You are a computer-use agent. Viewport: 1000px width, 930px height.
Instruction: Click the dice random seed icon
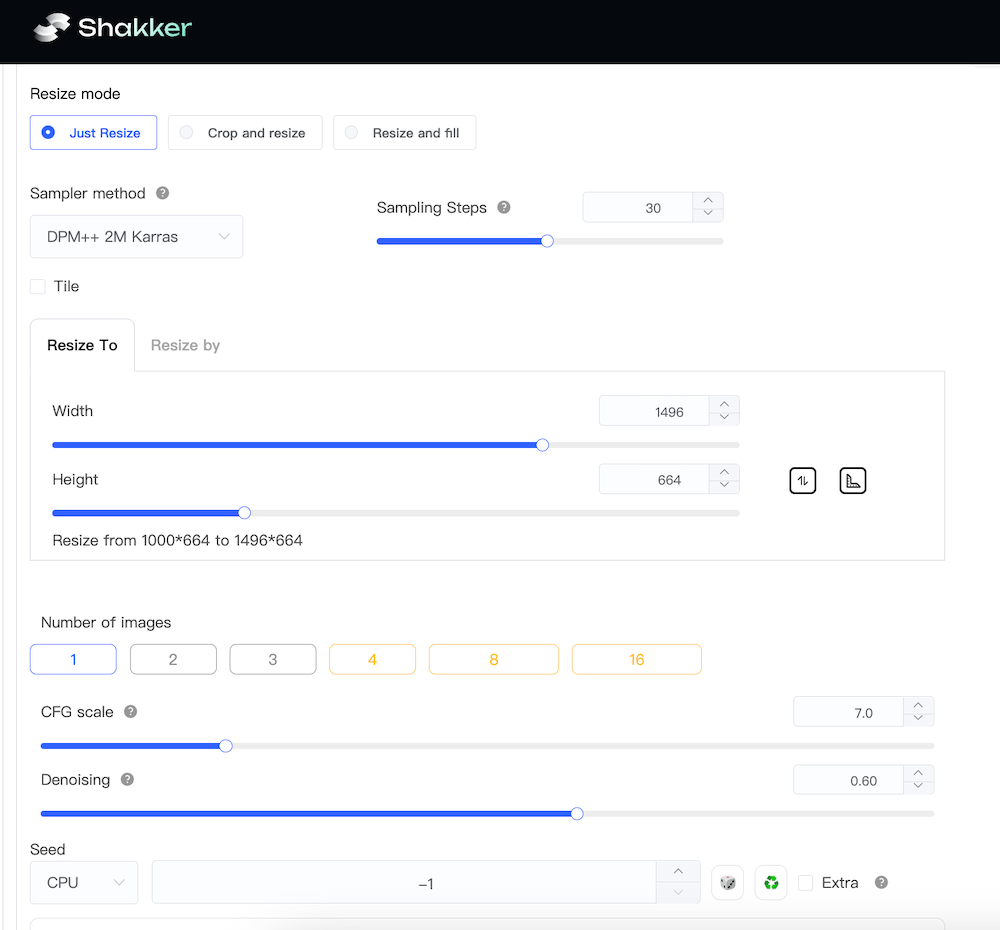tap(728, 883)
